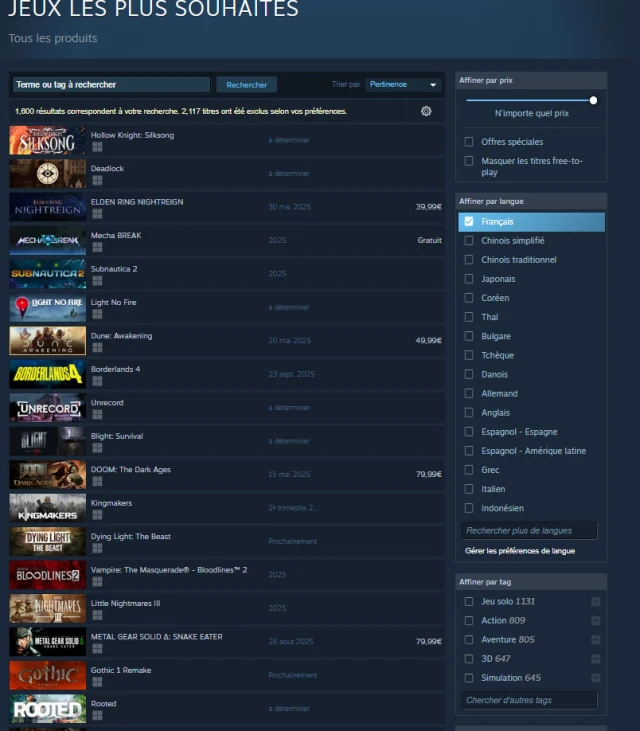The image size is (640, 731).
Task: Check the Coréen language checkbox
Action: pyautogui.click(x=469, y=298)
